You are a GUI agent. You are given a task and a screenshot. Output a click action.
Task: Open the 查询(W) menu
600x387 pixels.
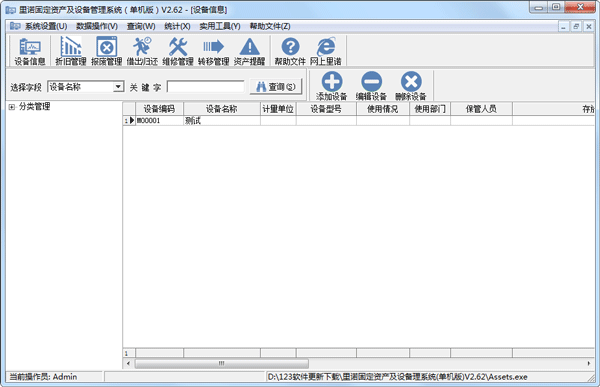(x=141, y=26)
